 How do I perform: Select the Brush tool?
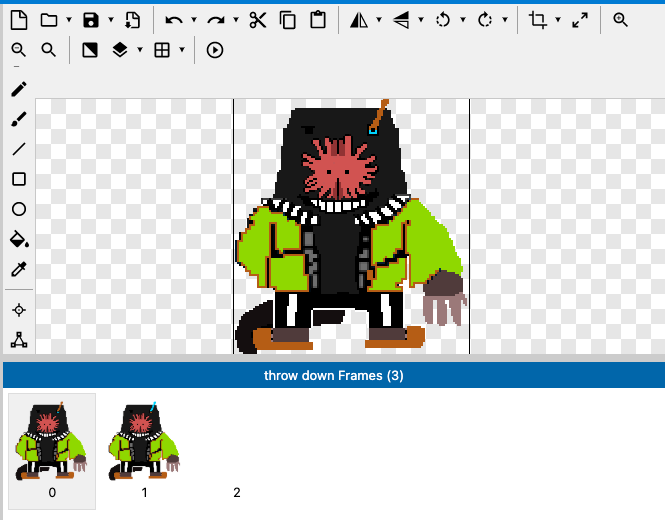pos(19,119)
